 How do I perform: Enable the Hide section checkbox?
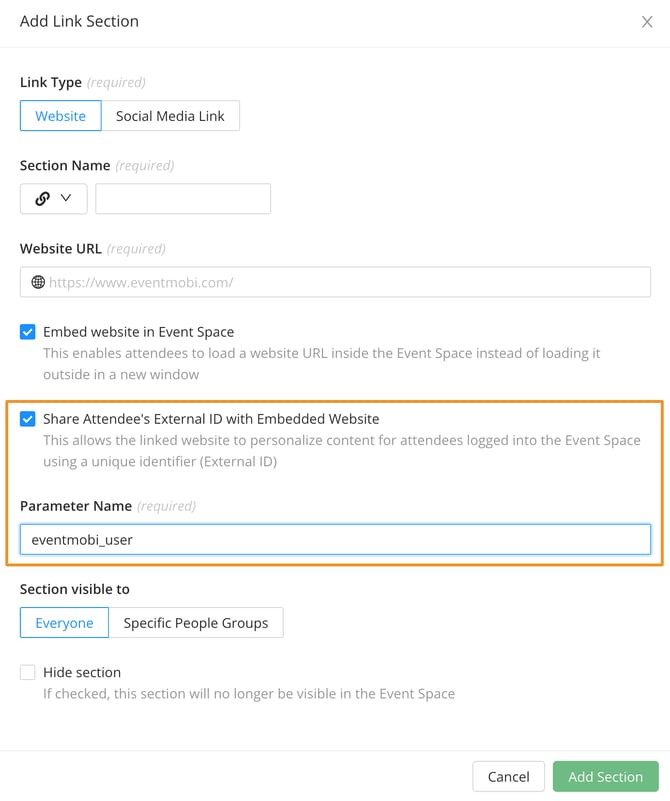pos(28,672)
